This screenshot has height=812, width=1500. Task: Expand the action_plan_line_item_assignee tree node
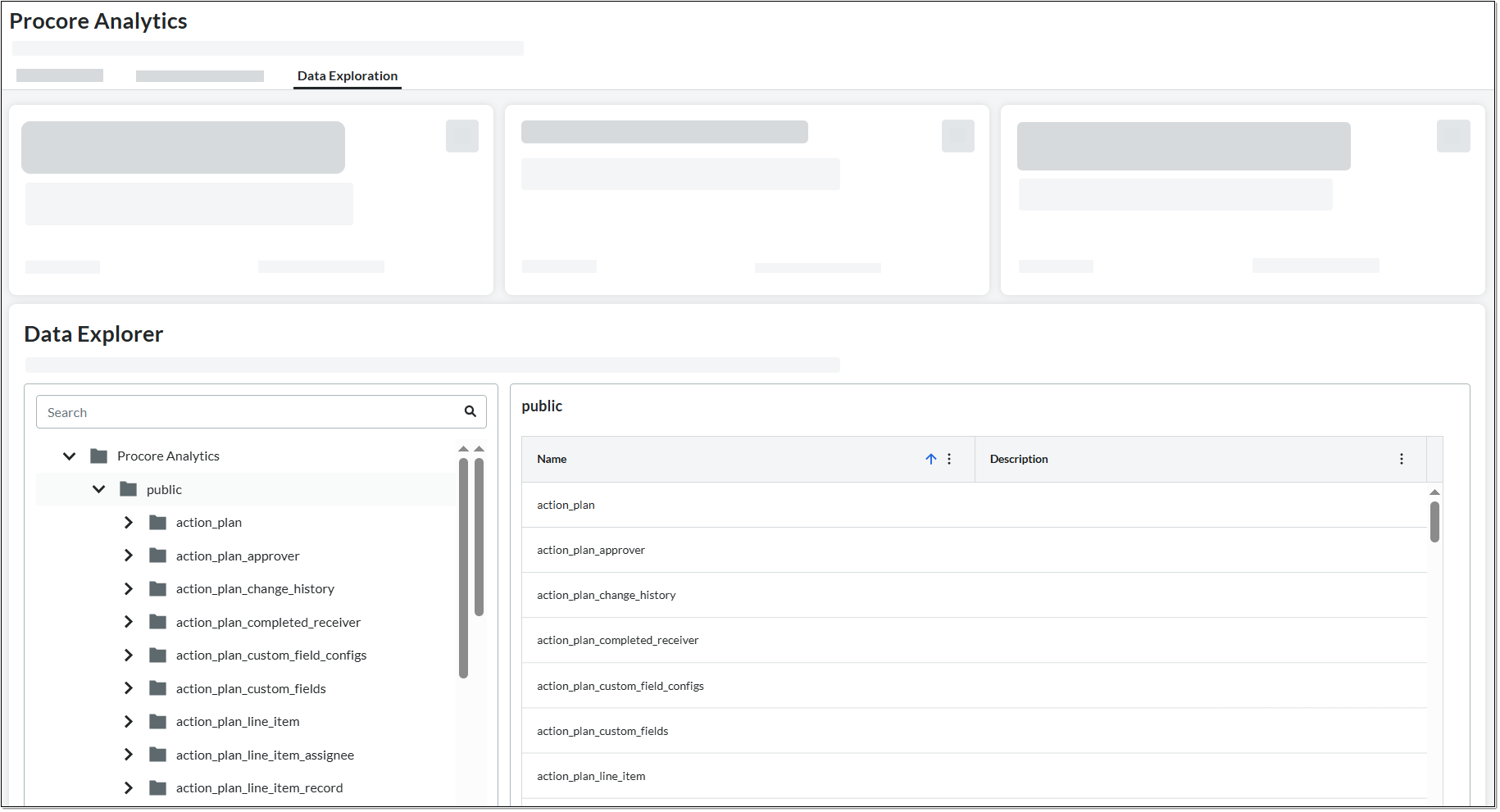pyautogui.click(x=129, y=755)
